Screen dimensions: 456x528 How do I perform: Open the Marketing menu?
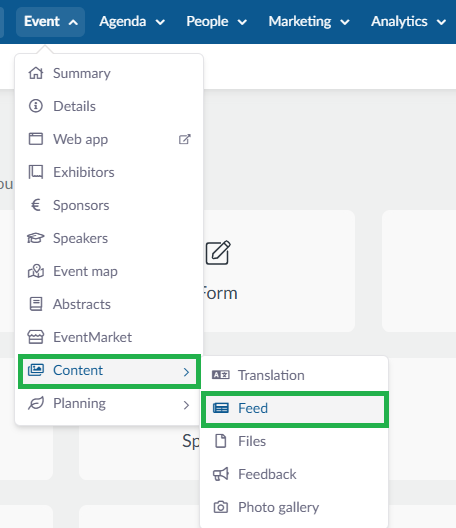309,22
